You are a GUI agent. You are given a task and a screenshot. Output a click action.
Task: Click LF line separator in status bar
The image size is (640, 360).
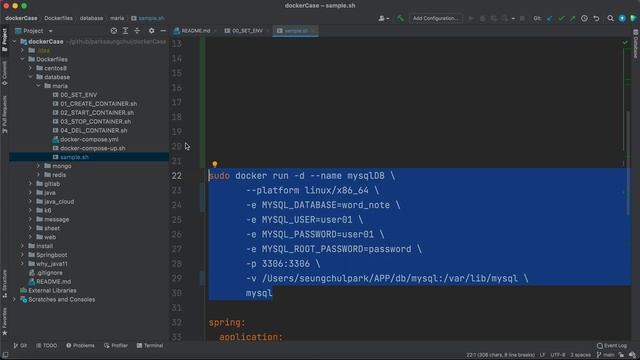pyautogui.click(x=542, y=355)
